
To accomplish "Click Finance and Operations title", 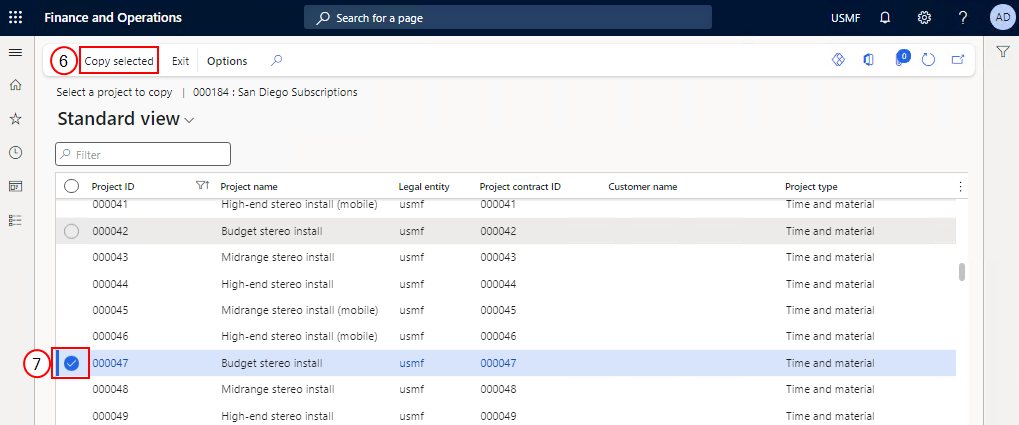I will click(113, 18).
